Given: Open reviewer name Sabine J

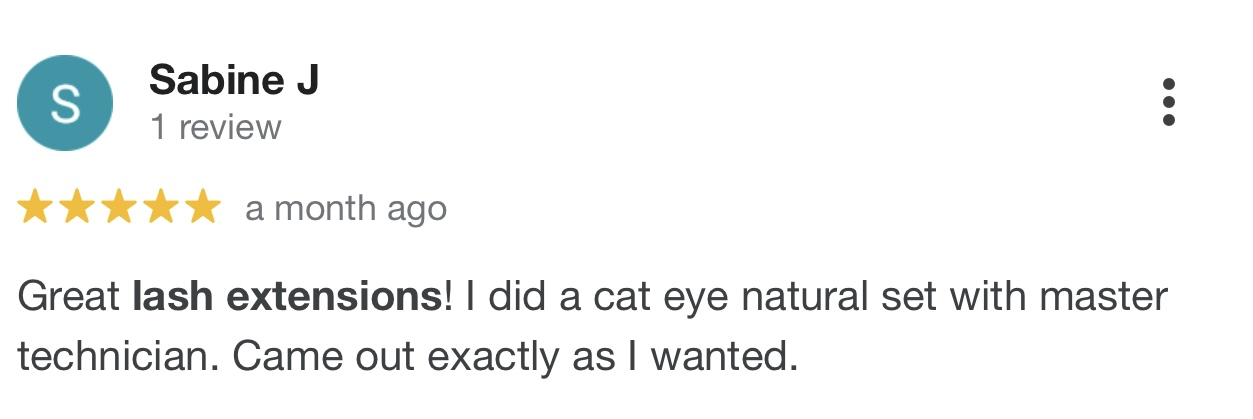Looking at the screenshot, I should coord(234,80).
